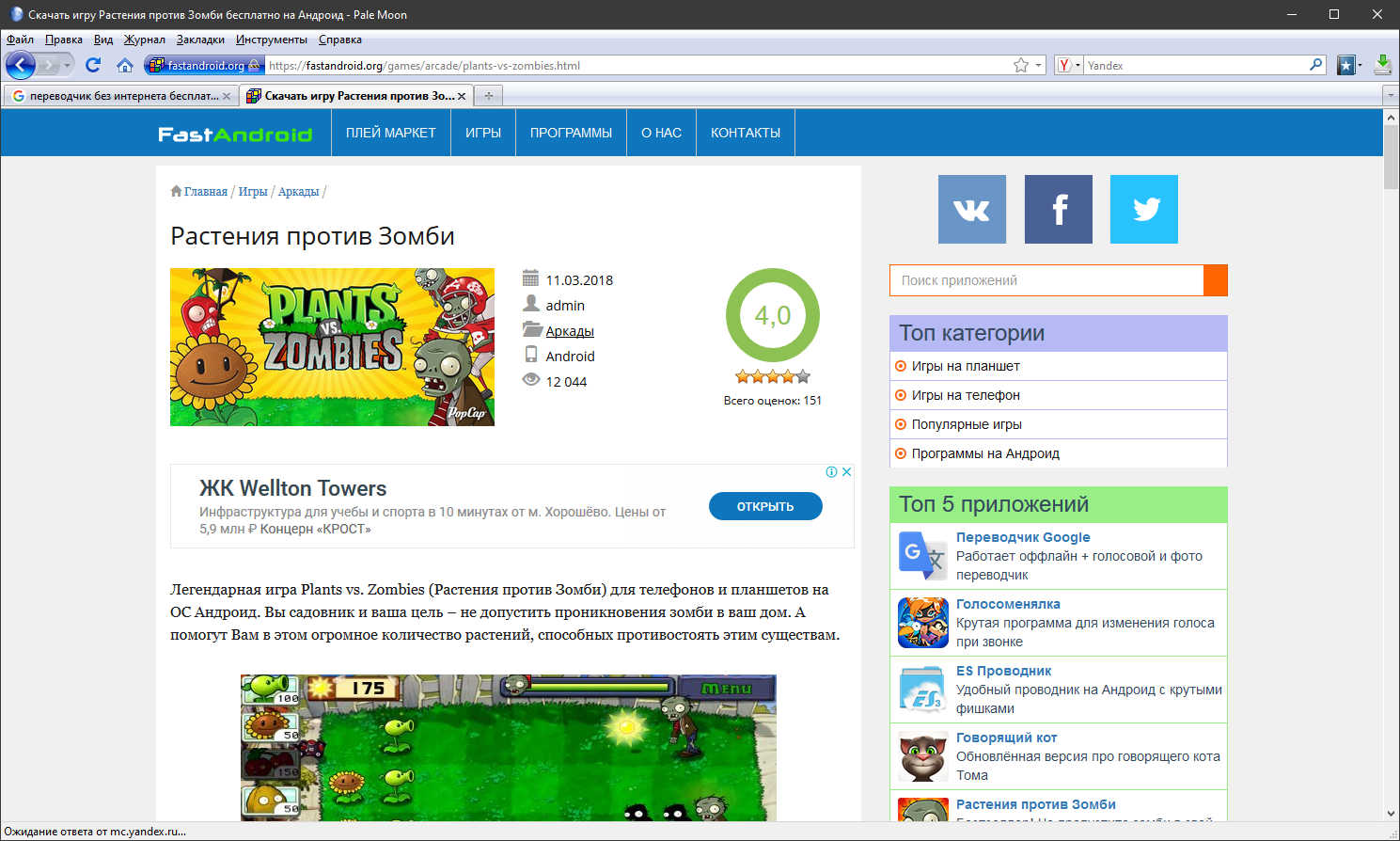1400x841 pixels.
Task: Click the Аркады breadcrumb link
Action: (299, 192)
